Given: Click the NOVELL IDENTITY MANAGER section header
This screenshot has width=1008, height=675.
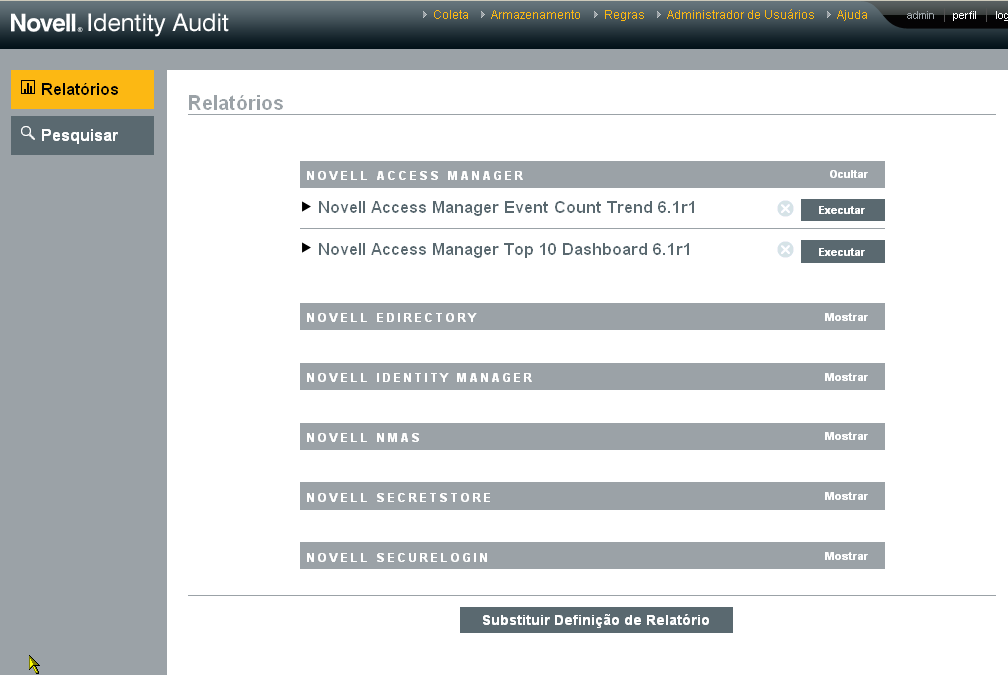Looking at the screenshot, I should pyautogui.click(x=592, y=376).
